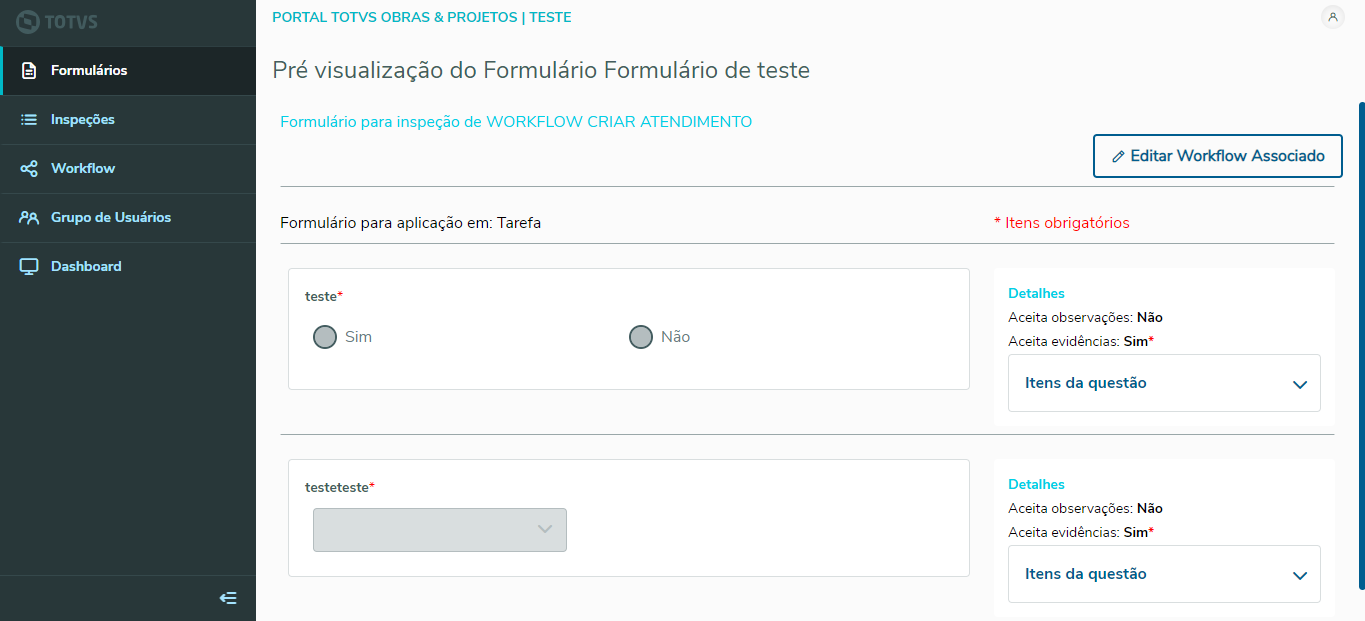The image size is (1365, 621).
Task: Click the Dashboard monitor icon
Action: pos(29,267)
